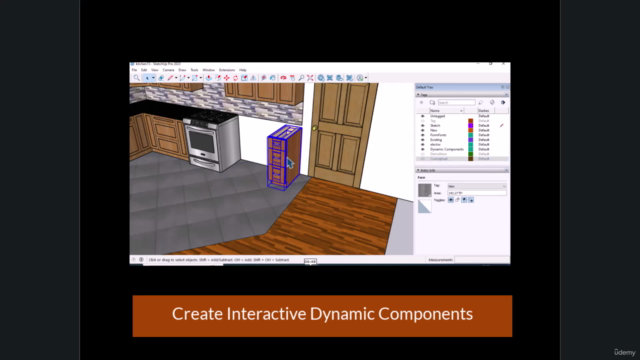This screenshot has width=640, height=360.
Task: Select the Search magnifier in SketchUp toolbar
Action: tap(136, 78)
